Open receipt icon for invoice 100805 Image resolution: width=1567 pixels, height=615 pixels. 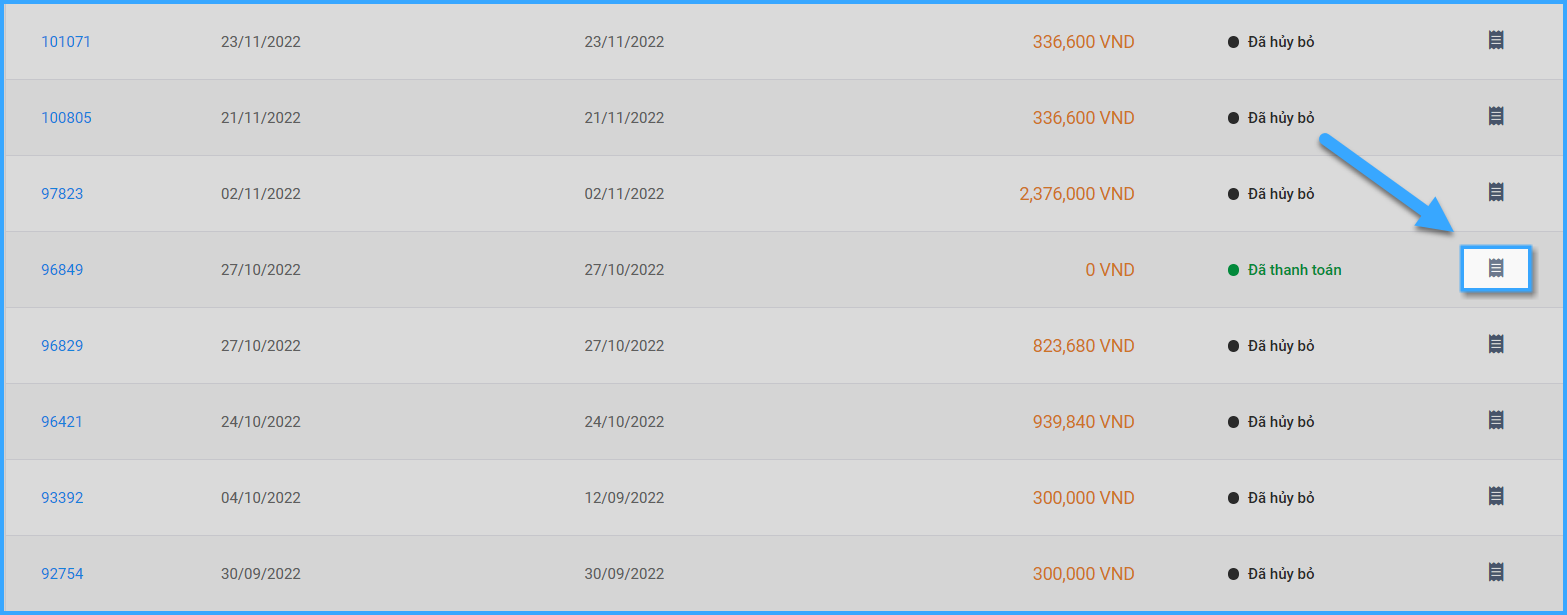coord(1496,116)
